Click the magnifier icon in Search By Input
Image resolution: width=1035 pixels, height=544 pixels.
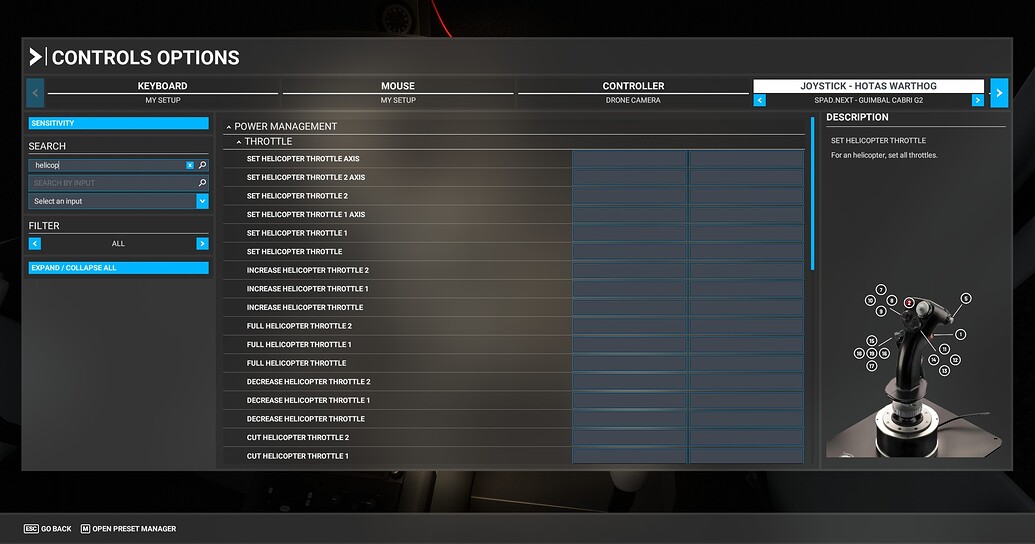[x=202, y=183]
